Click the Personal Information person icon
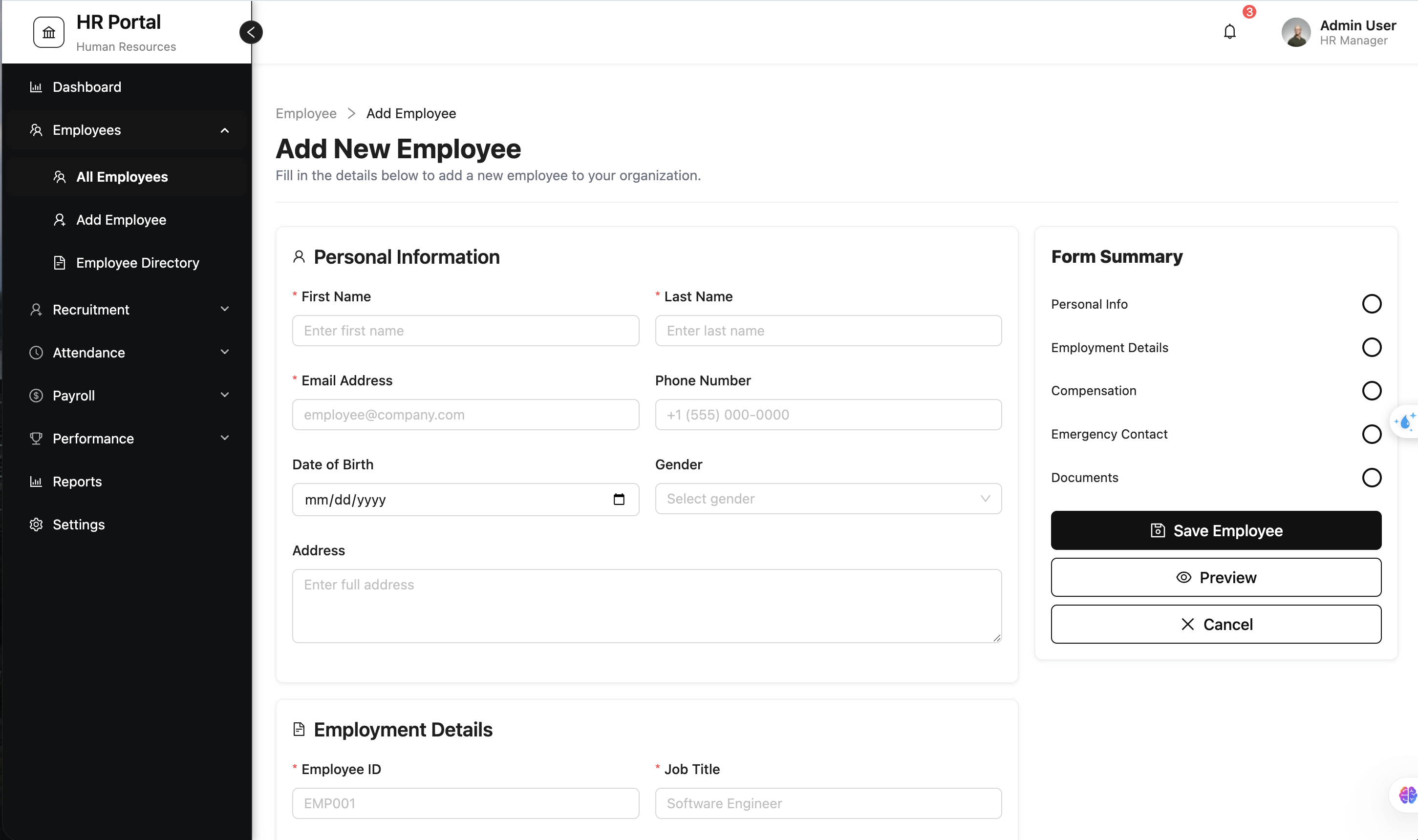Image resolution: width=1418 pixels, height=840 pixels. (299, 257)
